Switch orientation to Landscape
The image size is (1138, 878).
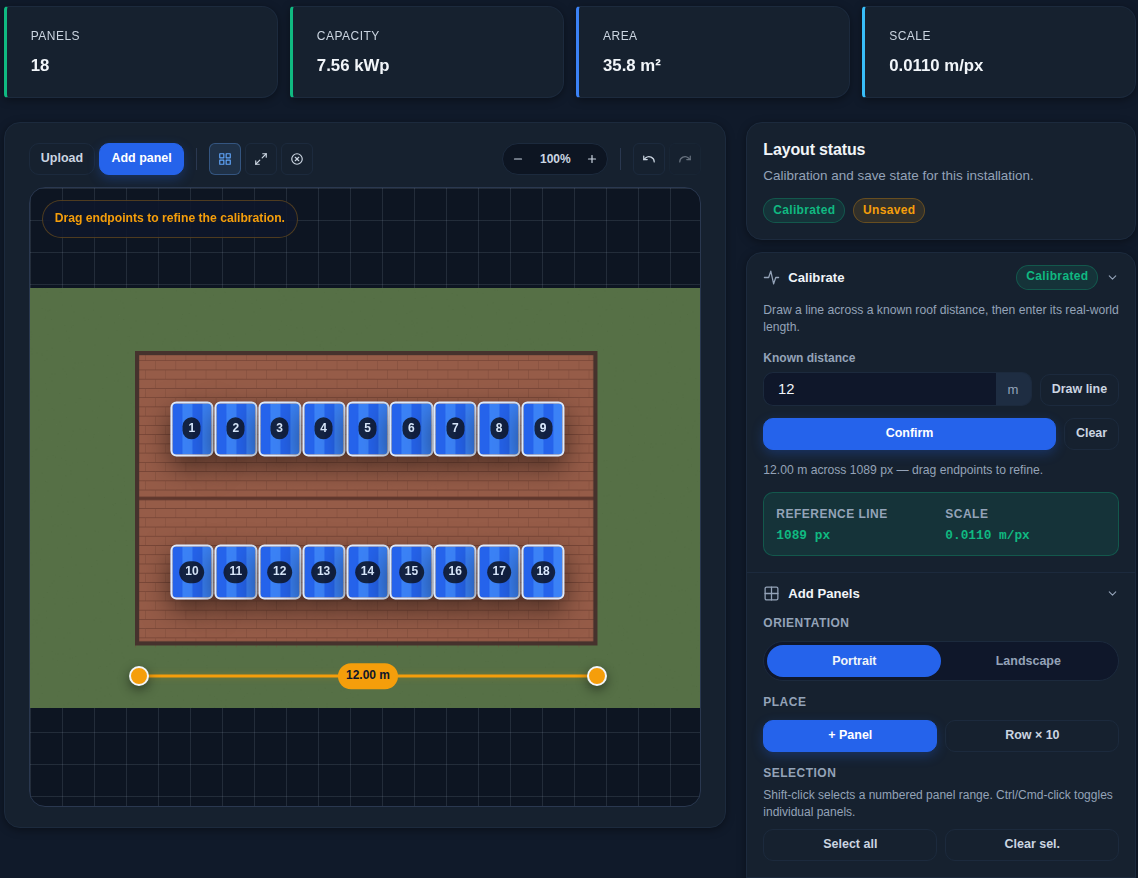click(x=1028, y=660)
